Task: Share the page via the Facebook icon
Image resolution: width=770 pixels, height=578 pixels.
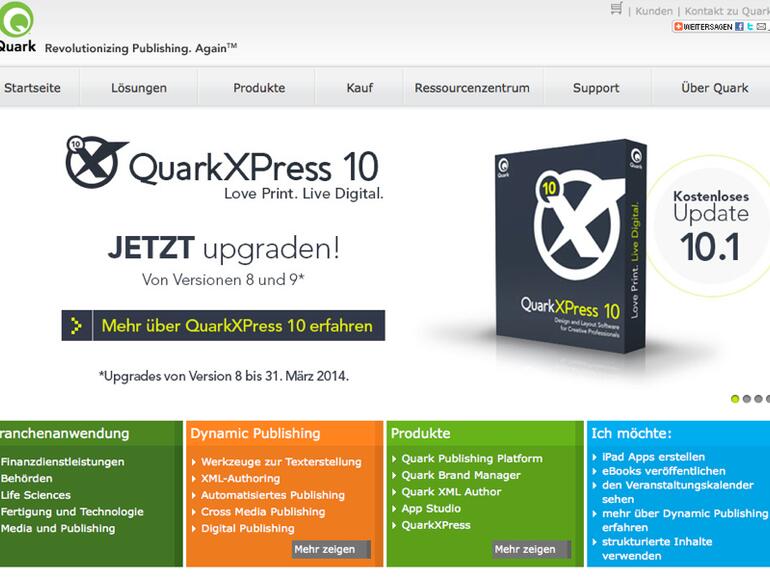Action: pos(739,27)
